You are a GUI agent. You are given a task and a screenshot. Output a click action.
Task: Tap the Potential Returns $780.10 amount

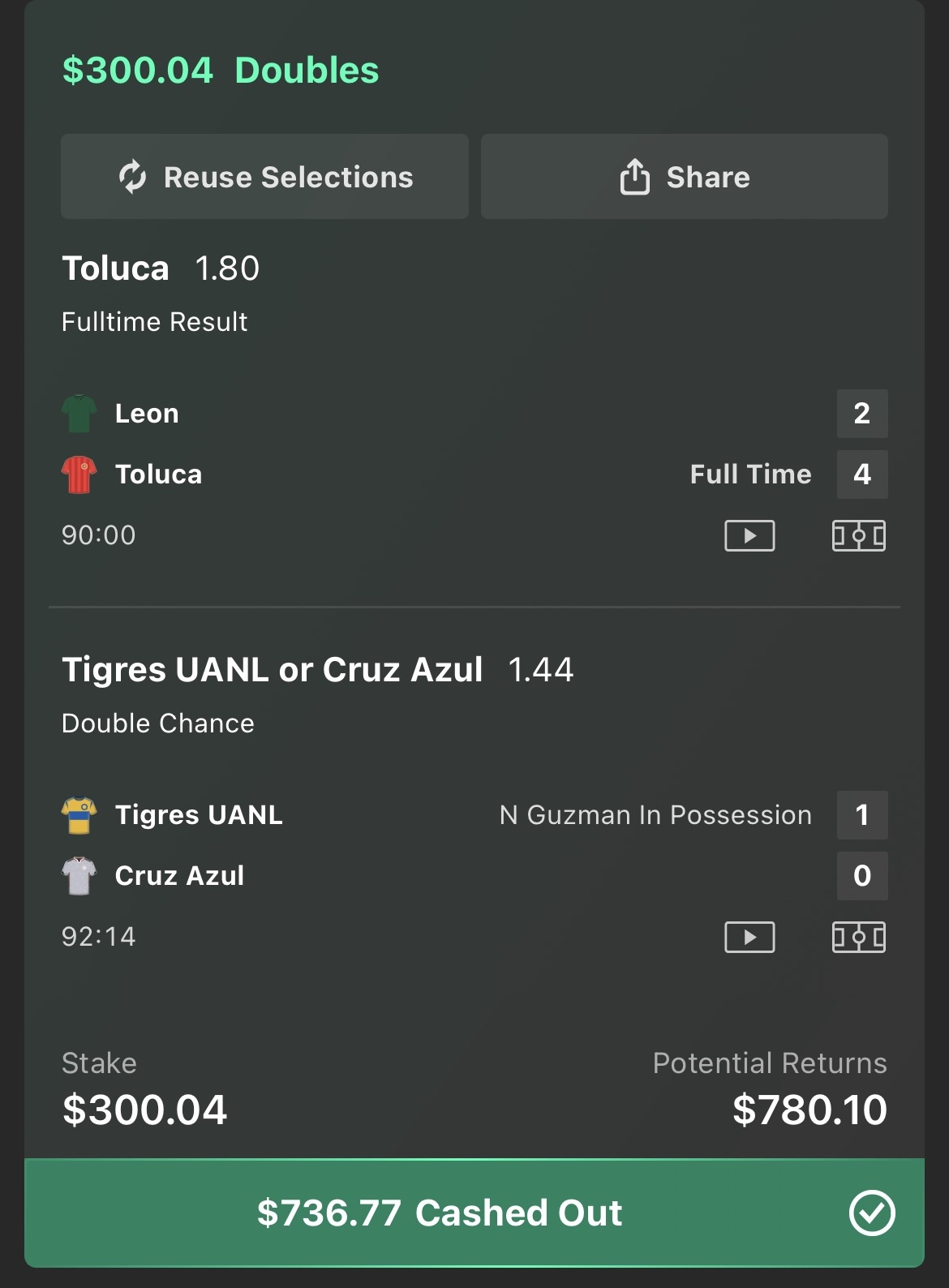(809, 1110)
